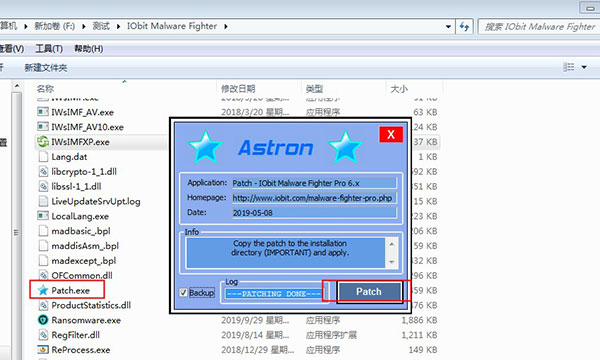Screen dimensions: 600x360
Task: Toggle the Backup checkbox in Astron patcher
Action: (x=183, y=293)
